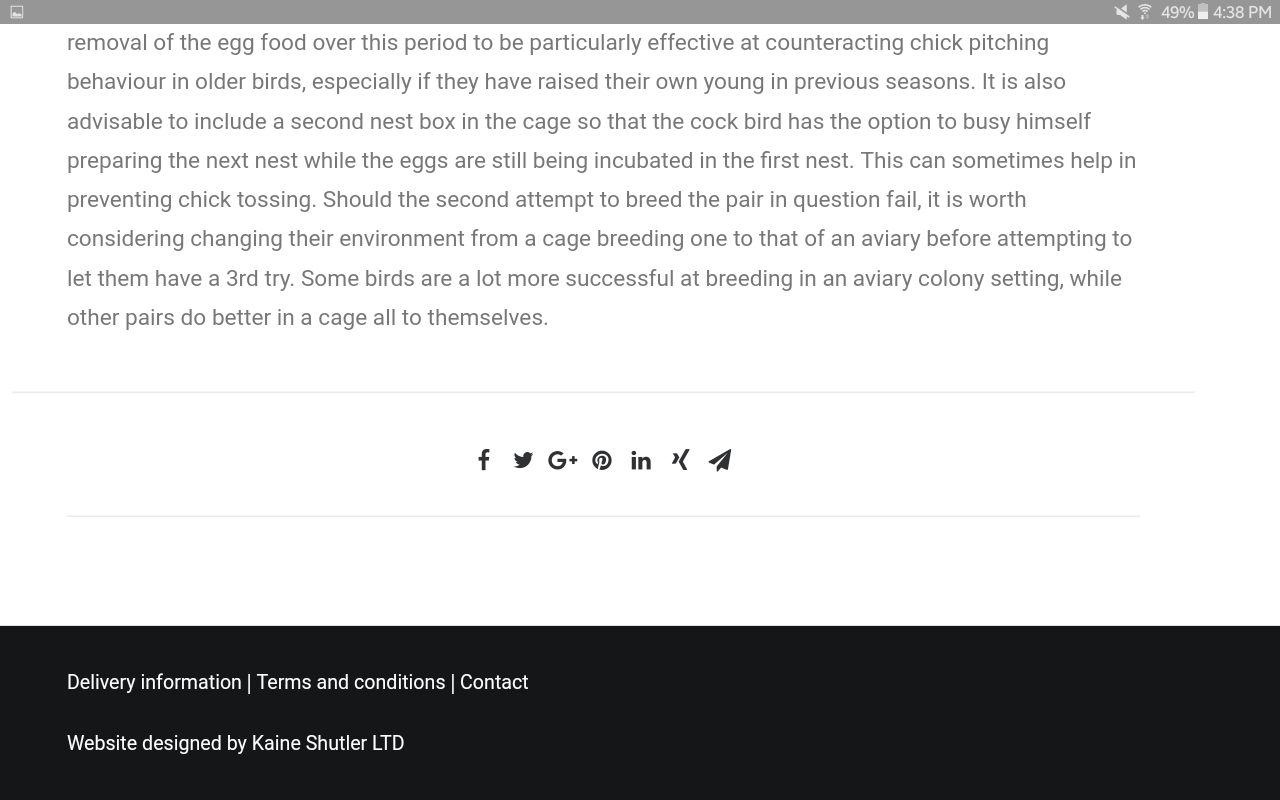
Task: Share on LinkedIn
Action: (x=641, y=460)
